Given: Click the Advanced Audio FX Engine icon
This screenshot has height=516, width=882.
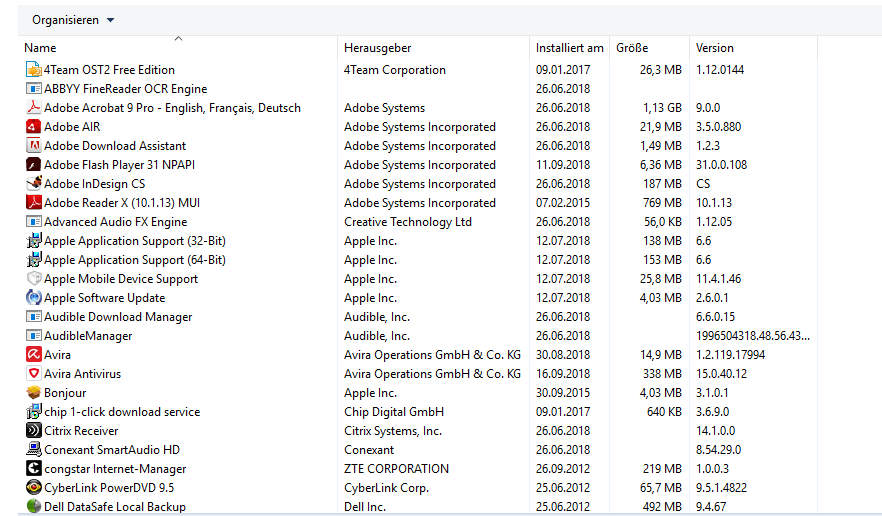Looking at the screenshot, I should click(x=34, y=222).
